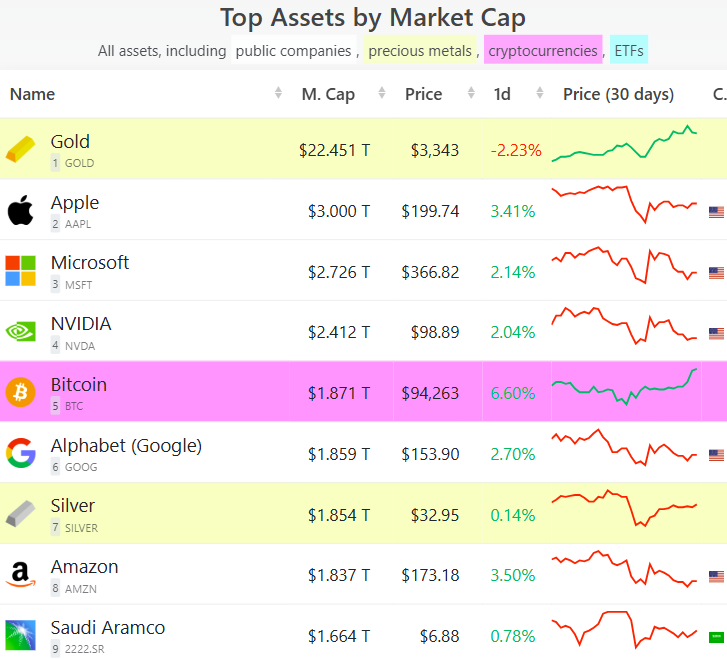Click the Alphabet Google logo icon
Screen dimensions: 727x659
pos(20,453)
